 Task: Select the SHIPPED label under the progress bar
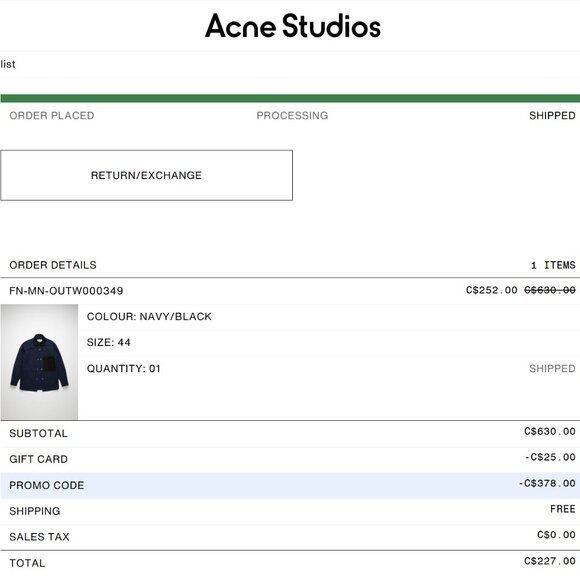point(552,116)
